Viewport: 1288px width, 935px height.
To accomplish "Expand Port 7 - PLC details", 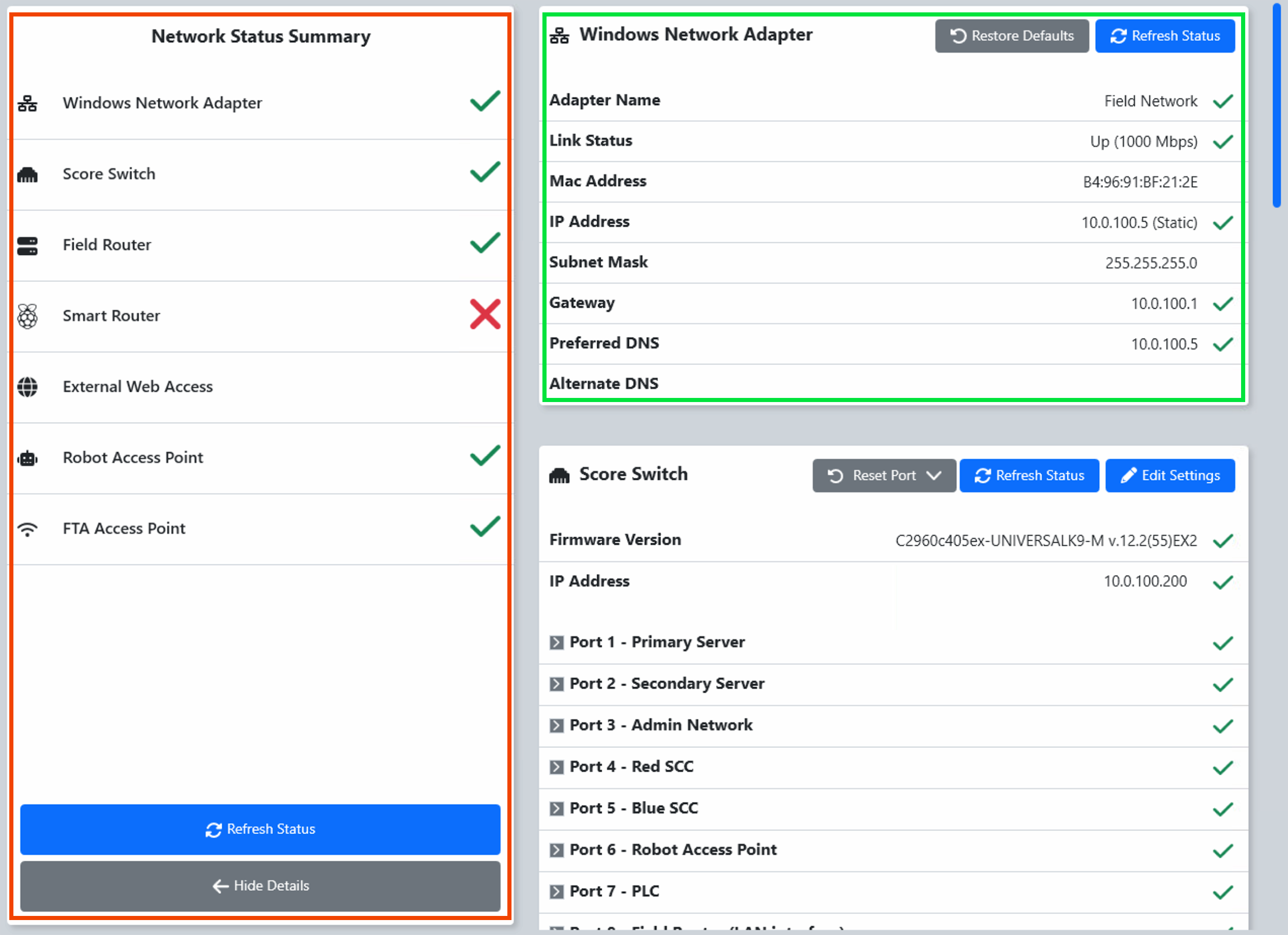I will point(556,891).
